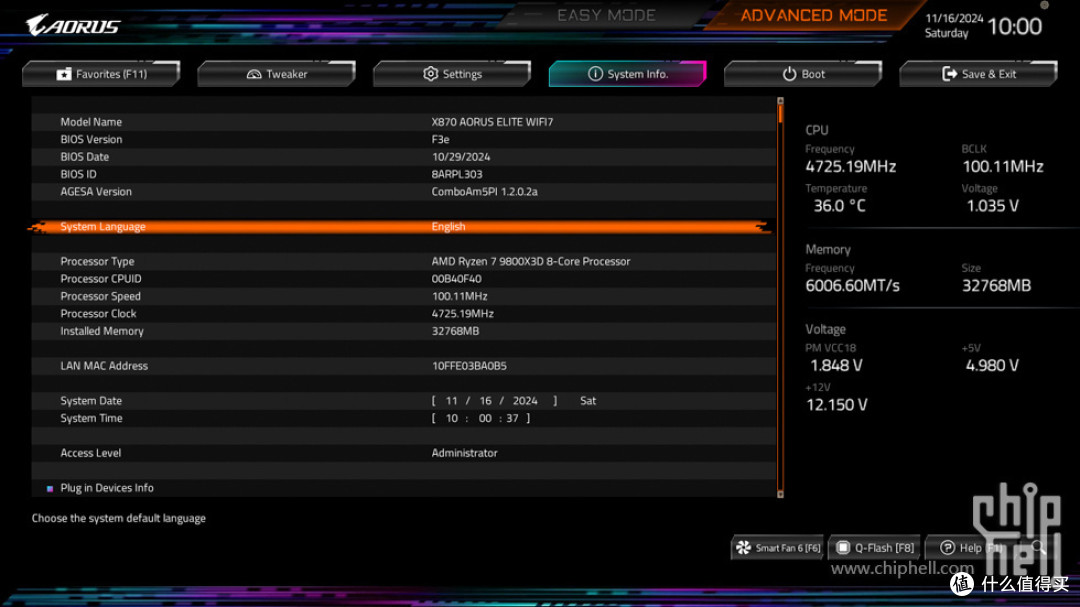Click the AORUS logo
This screenshot has height=607, width=1080.
click(x=73, y=25)
